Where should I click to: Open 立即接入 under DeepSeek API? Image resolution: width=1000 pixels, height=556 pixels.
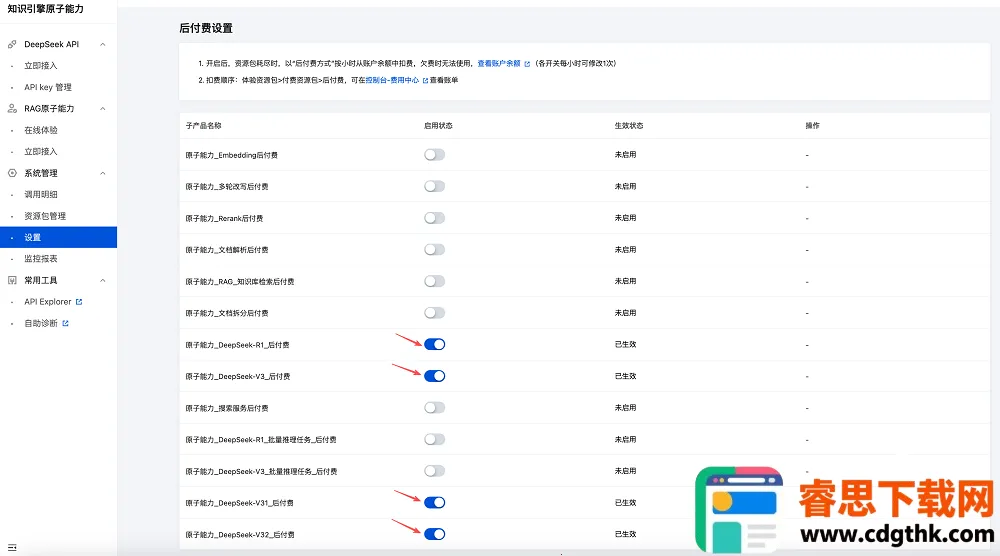click(x=41, y=66)
